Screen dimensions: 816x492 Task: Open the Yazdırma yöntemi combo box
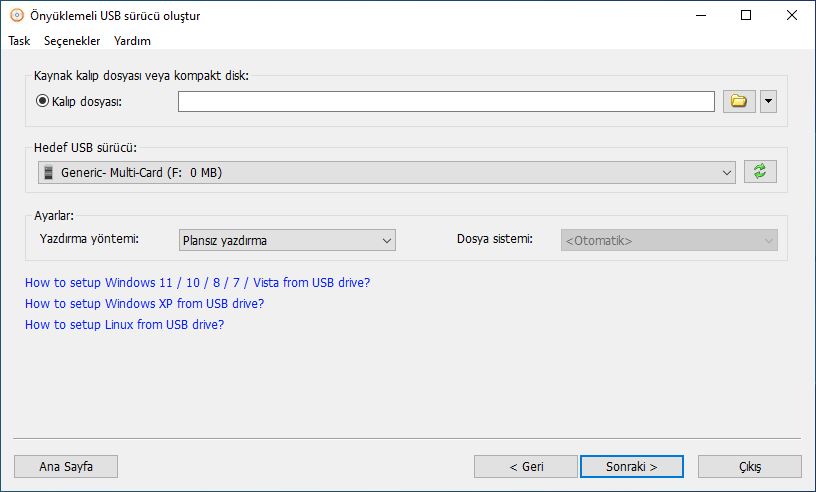[287, 240]
